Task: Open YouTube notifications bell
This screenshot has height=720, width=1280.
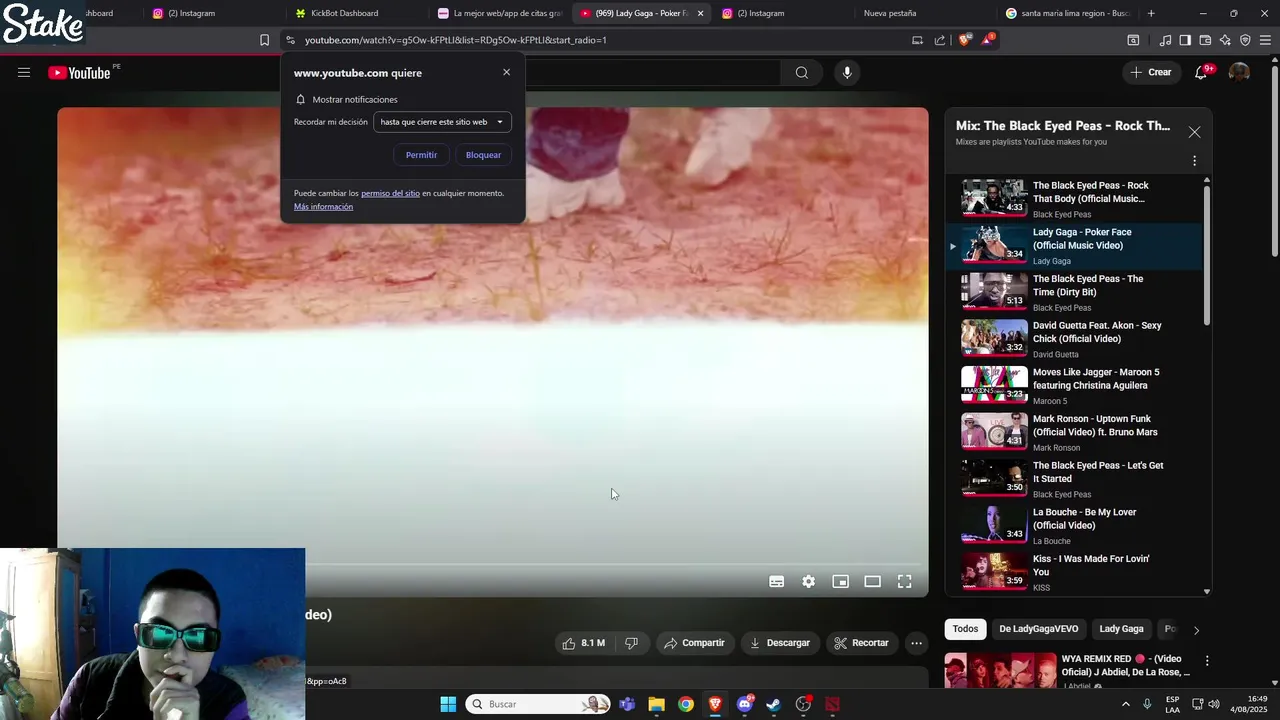Action: pyautogui.click(x=1202, y=72)
